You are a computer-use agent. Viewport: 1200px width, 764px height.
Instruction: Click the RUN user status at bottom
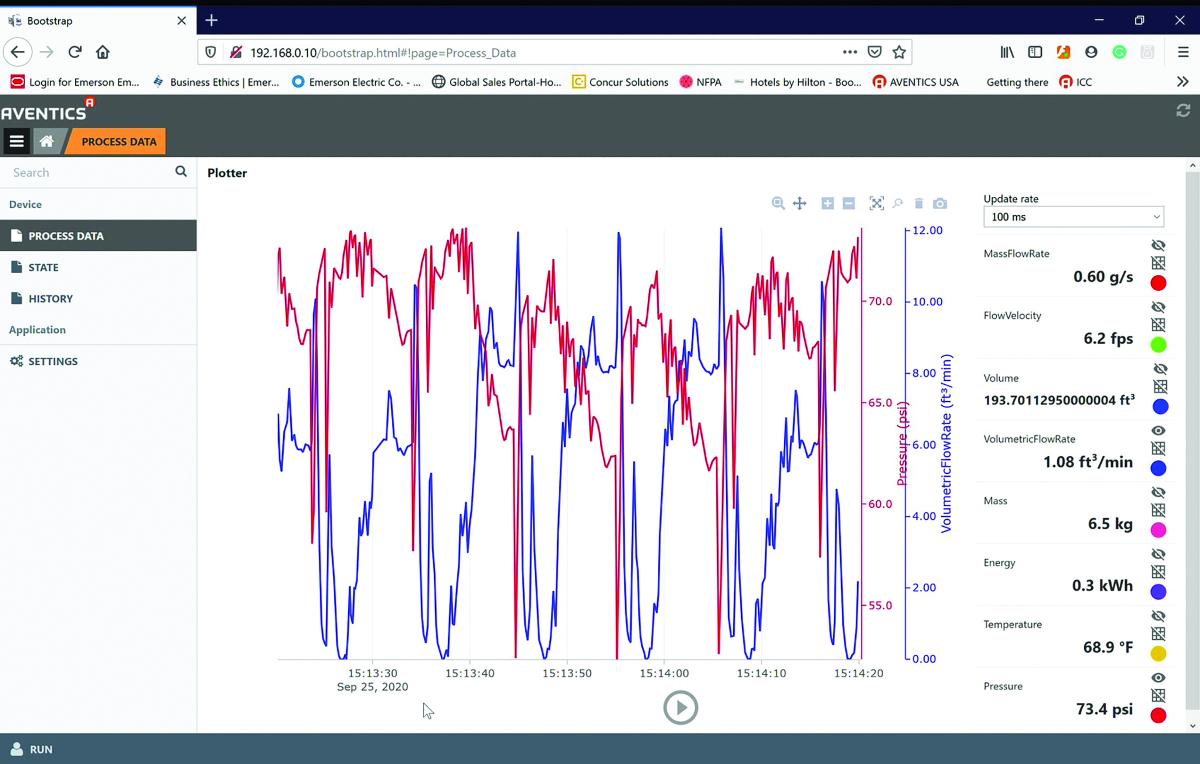31,749
